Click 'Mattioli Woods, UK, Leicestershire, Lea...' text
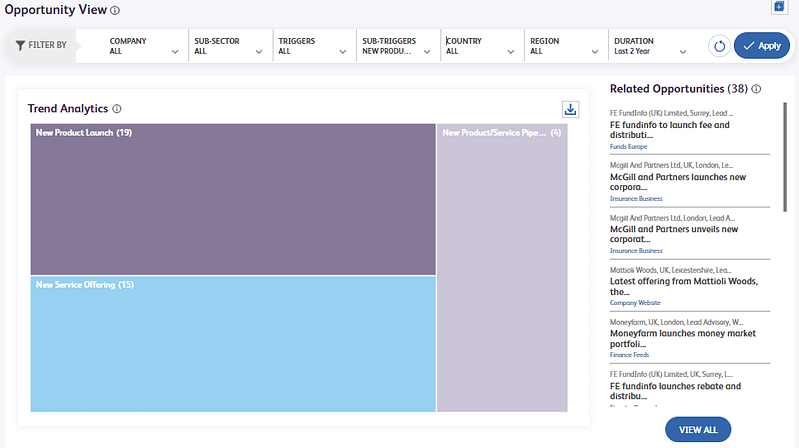This screenshot has width=799, height=448. click(x=671, y=270)
